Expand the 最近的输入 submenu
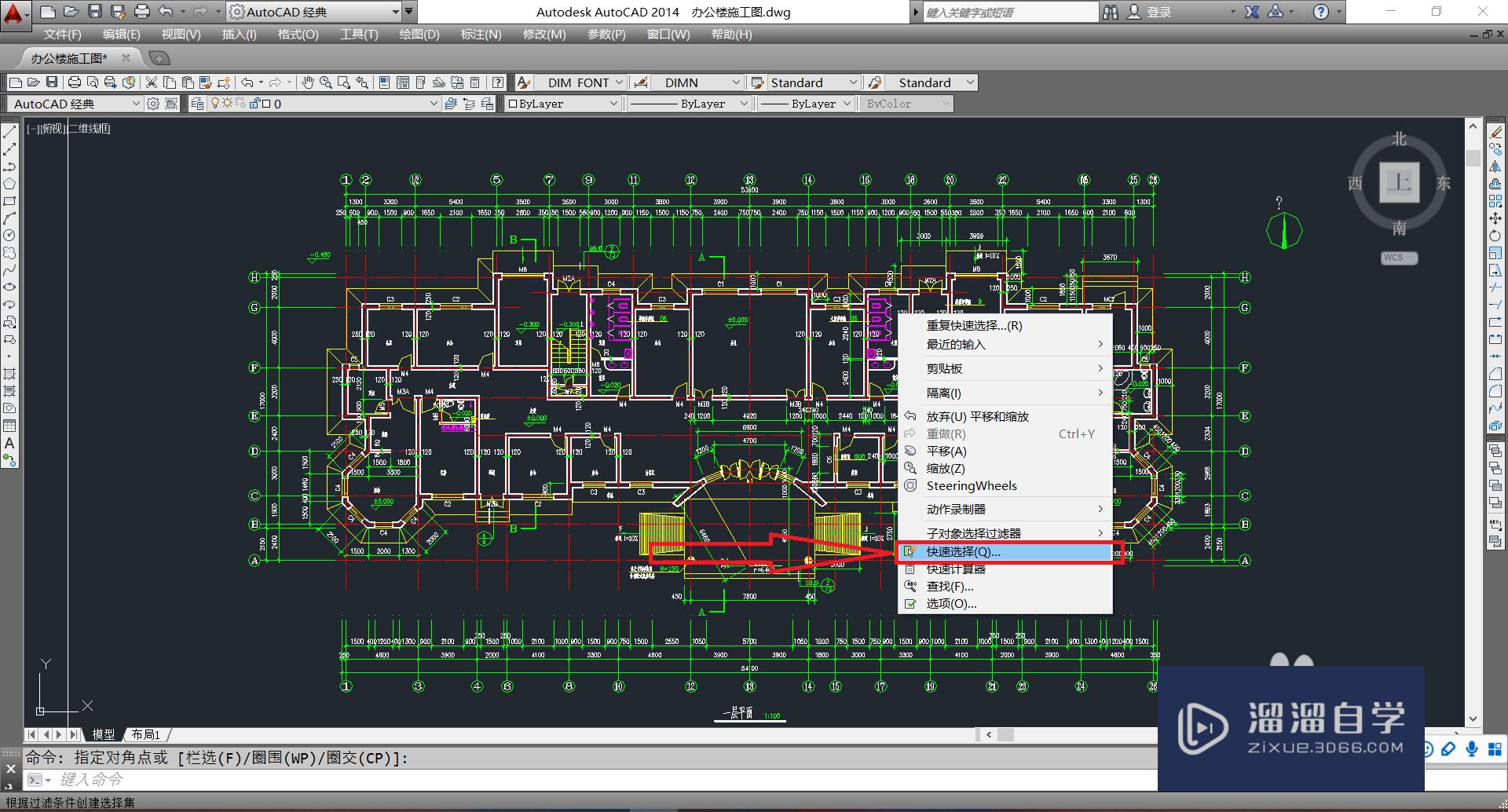 1005,345
